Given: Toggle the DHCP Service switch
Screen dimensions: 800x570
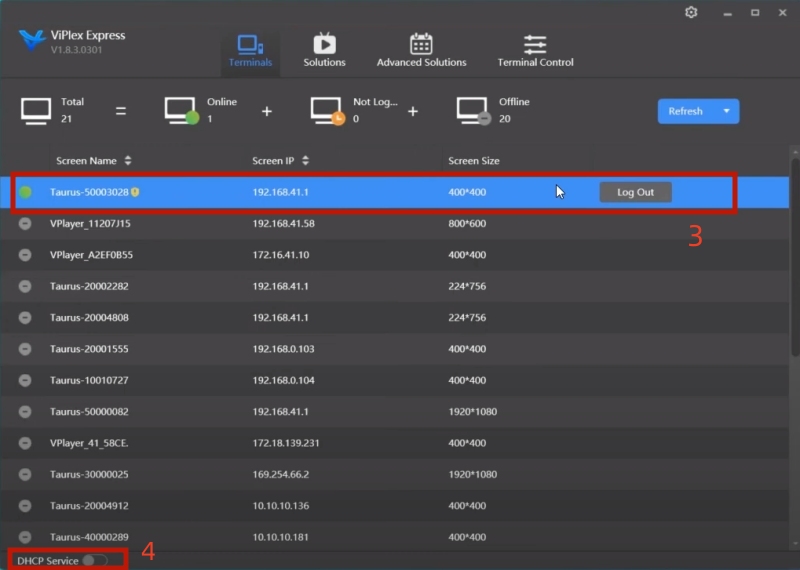Looking at the screenshot, I should (94, 560).
